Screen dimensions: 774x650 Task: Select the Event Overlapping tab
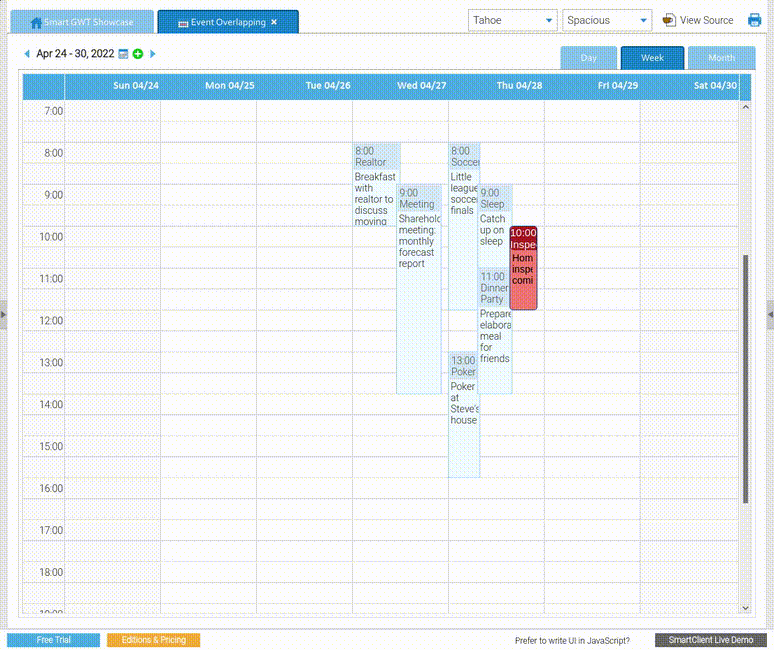[228, 22]
